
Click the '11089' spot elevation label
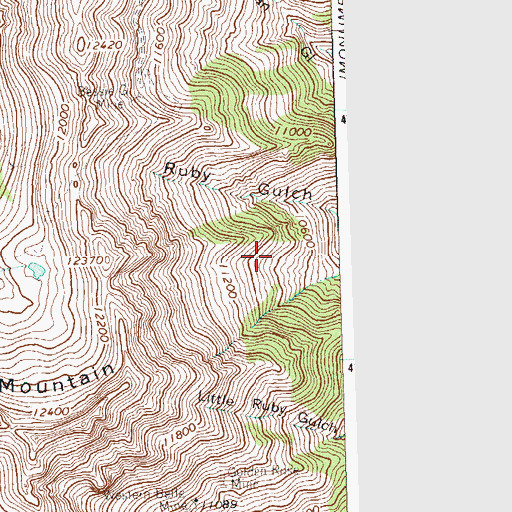[219, 504]
